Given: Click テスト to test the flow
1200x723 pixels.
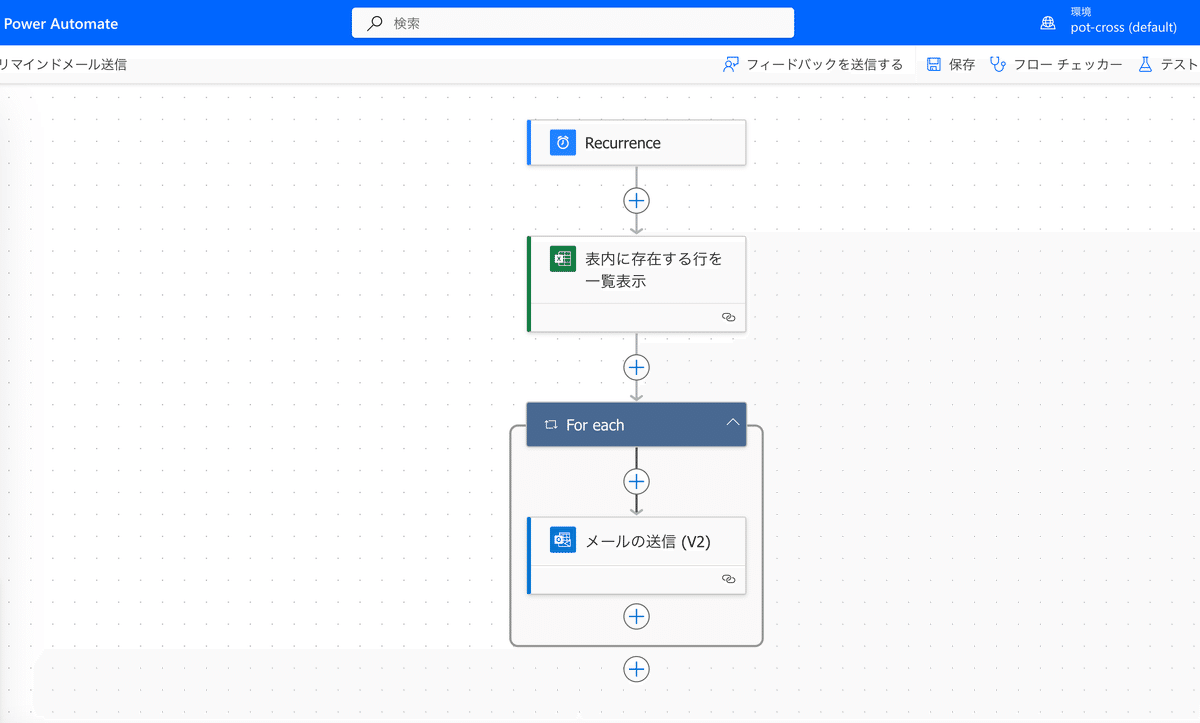Looking at the screenshot, I should (x=1168, y=64).
